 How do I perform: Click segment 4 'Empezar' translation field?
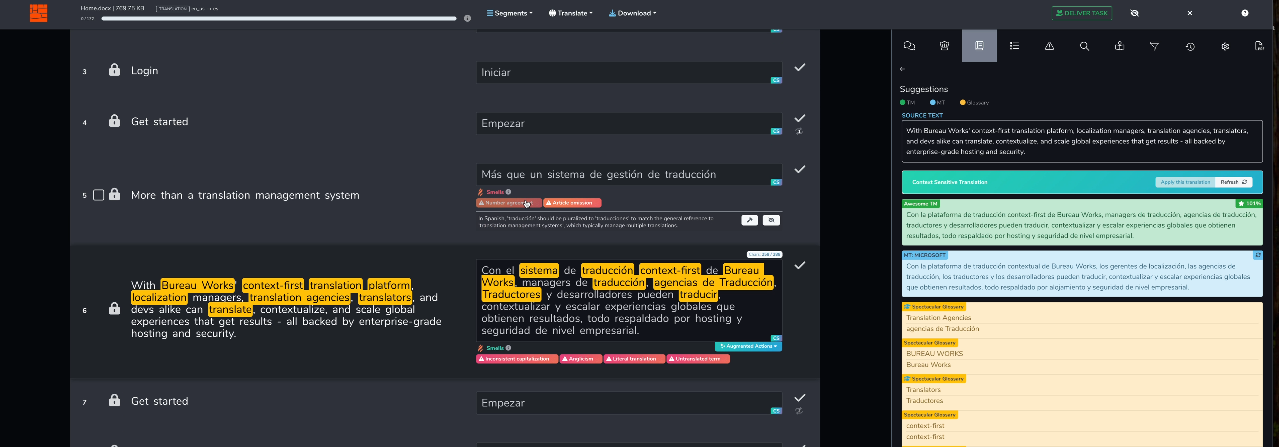(x=629, y=124)
